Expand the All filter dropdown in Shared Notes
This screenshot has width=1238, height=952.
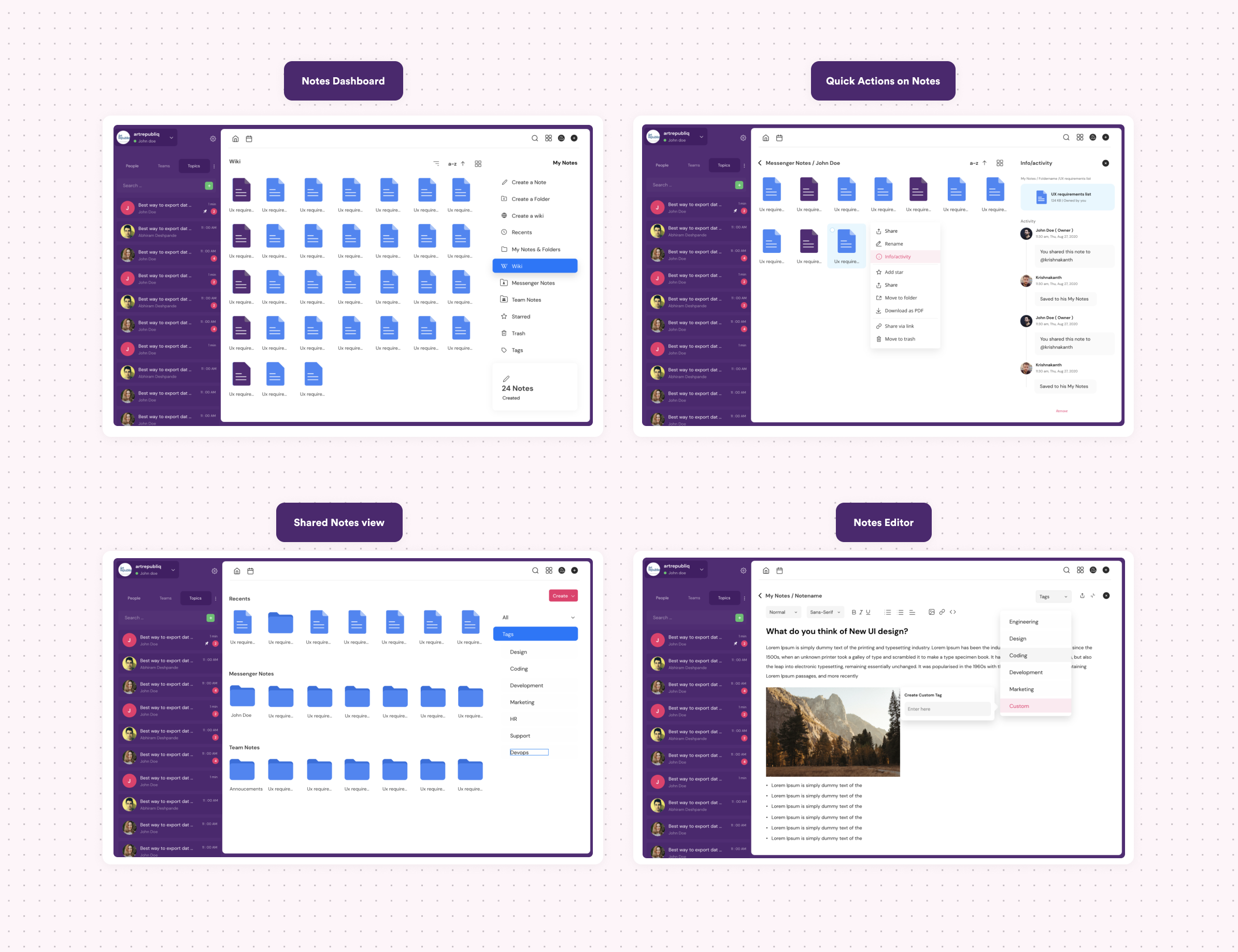572,618
